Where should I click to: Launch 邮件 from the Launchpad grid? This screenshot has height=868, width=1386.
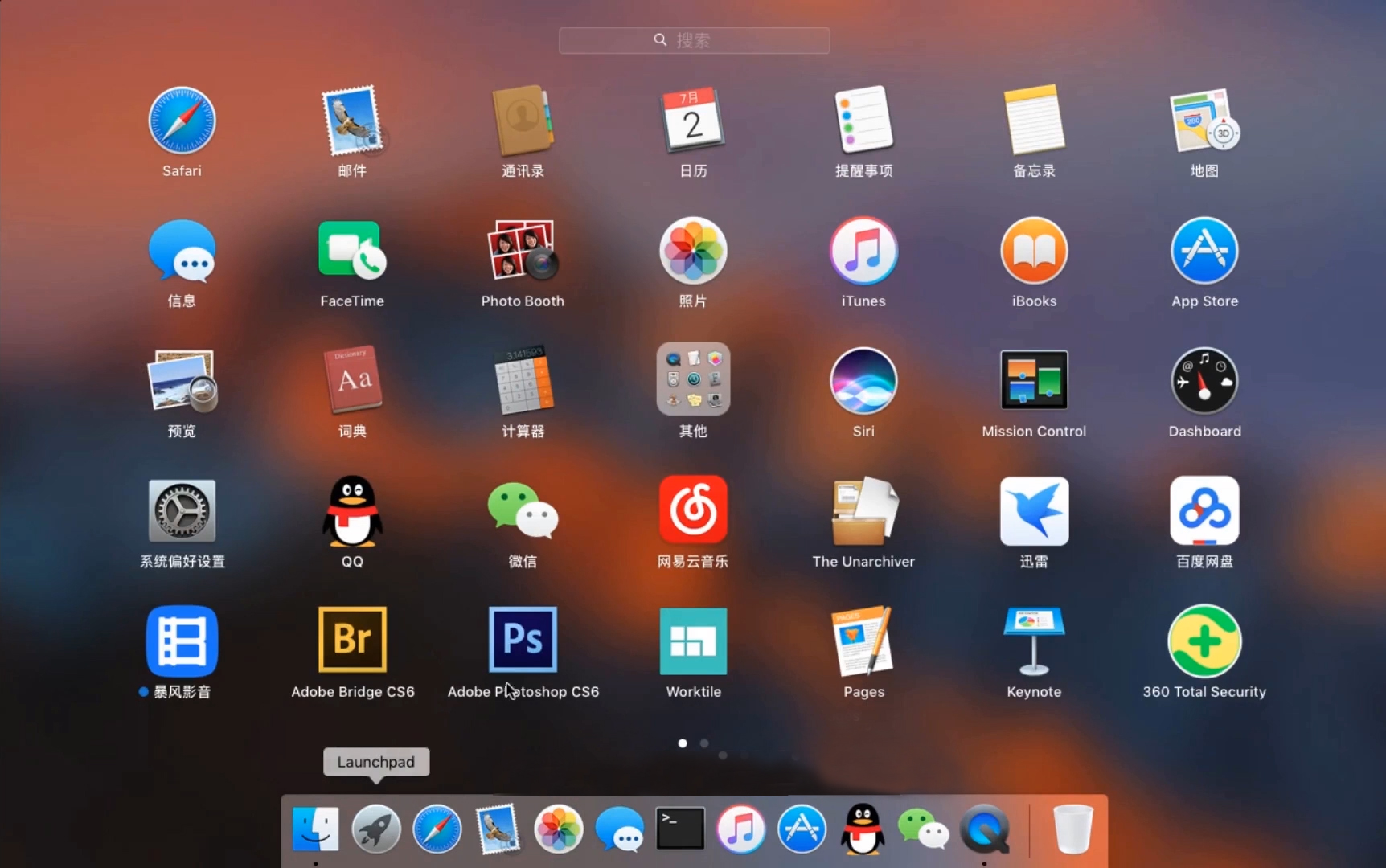pos(353,121)
